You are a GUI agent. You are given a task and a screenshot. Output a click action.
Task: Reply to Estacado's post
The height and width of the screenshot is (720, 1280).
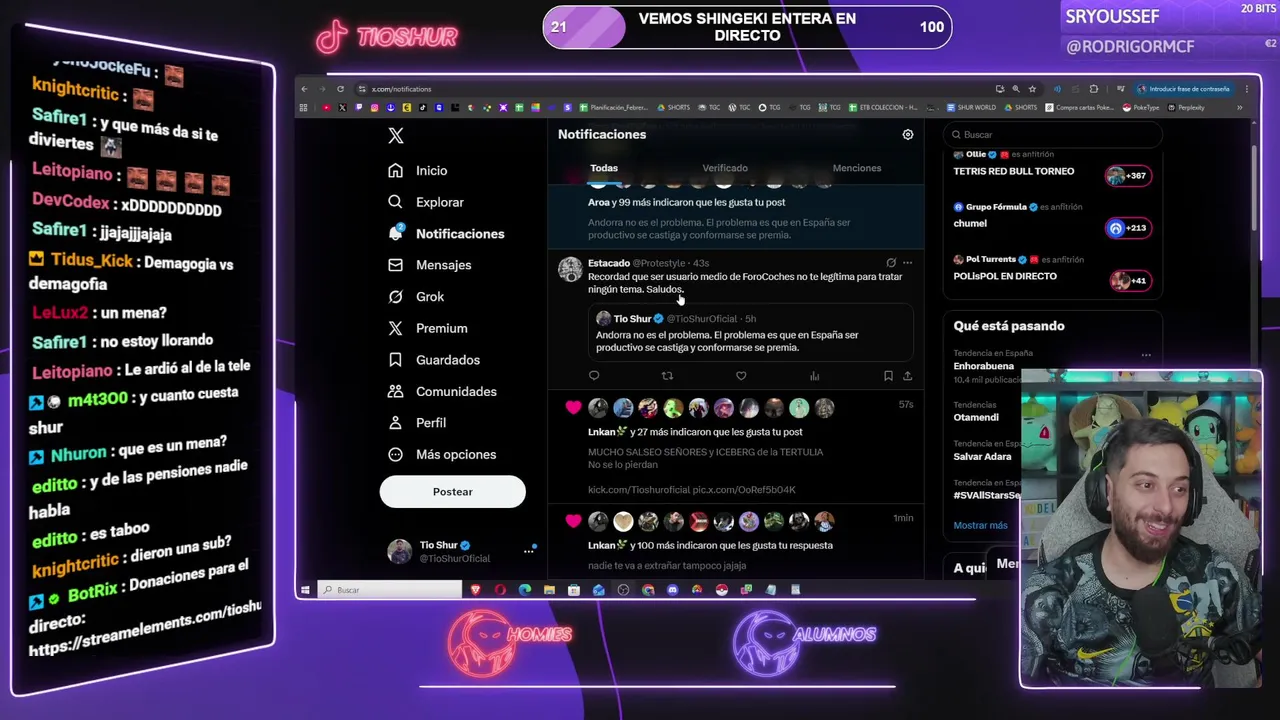click(x=594, y=376)
